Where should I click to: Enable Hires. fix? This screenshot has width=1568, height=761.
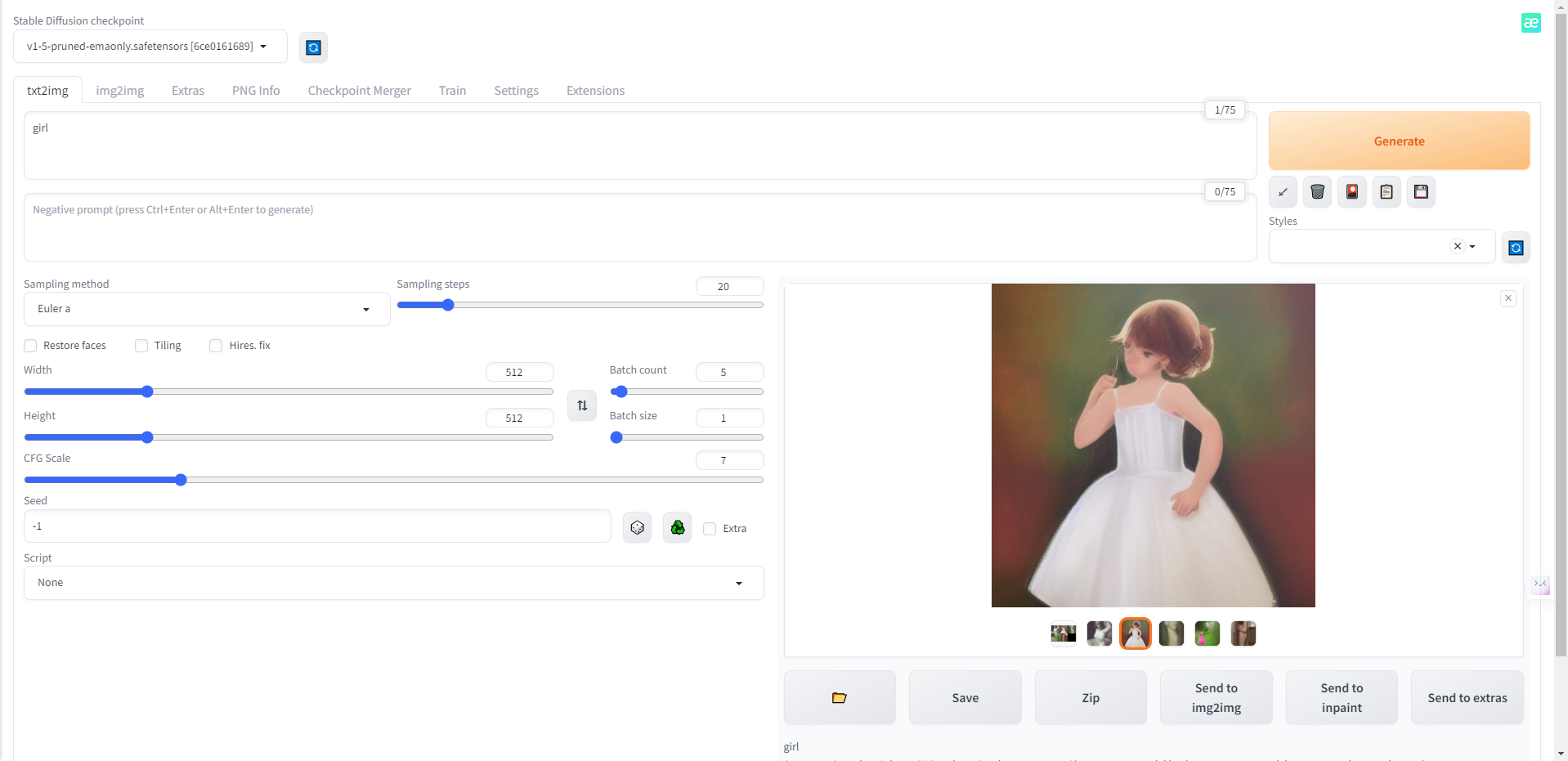216,346
